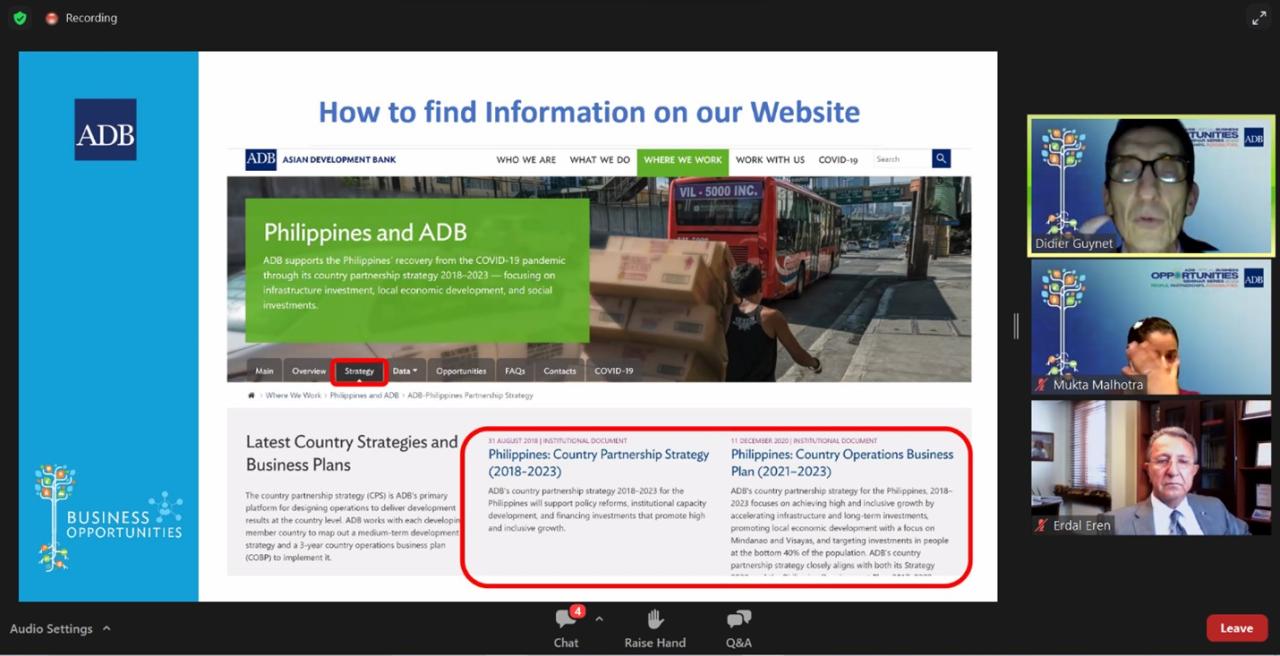Click muted microphone icon beside Erdal Eren
Screen dimensions: 1280x656
[x=1042, y=525]
